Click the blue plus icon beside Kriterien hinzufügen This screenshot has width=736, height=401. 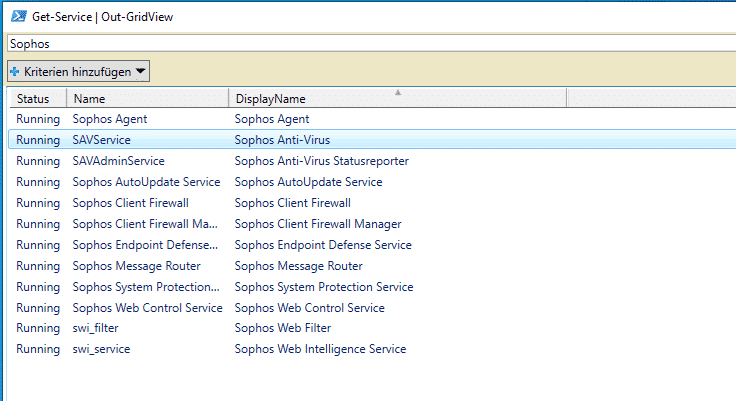click(15, 72)
